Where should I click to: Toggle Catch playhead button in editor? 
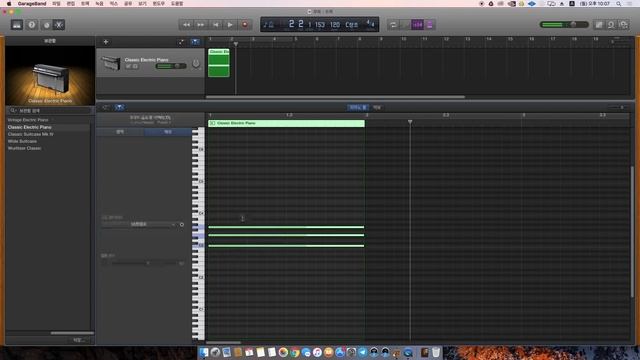[x=119, y=107]
